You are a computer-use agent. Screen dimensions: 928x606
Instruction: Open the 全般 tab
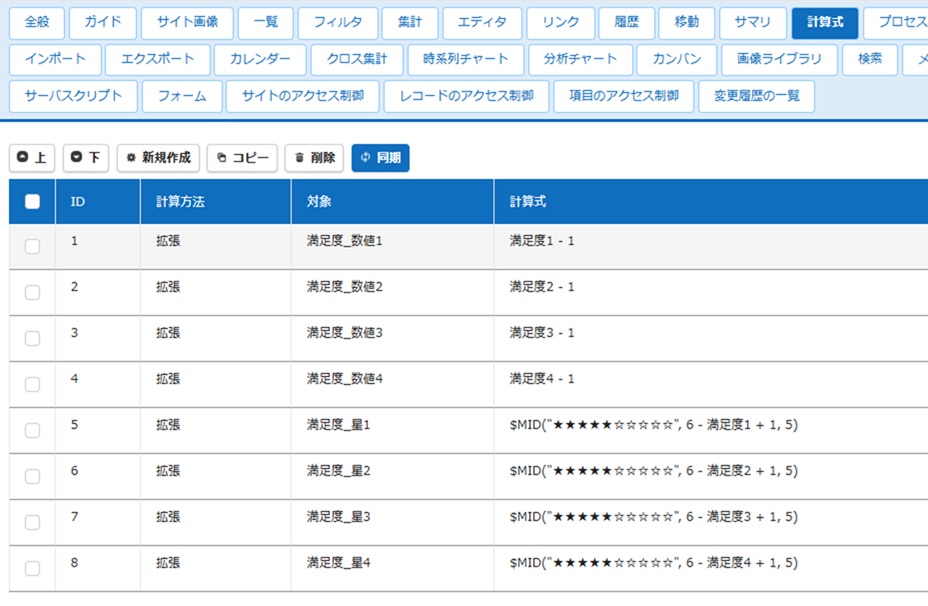[37, 22]
